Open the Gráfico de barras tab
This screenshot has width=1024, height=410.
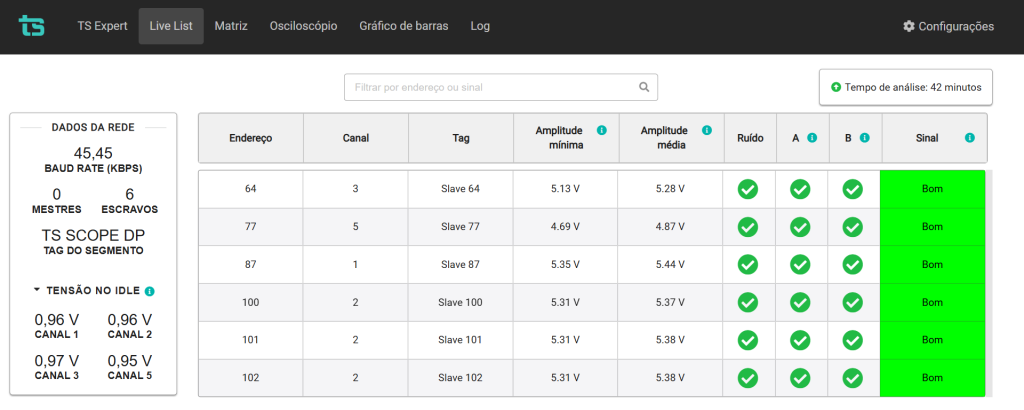[x=404, y=26]
